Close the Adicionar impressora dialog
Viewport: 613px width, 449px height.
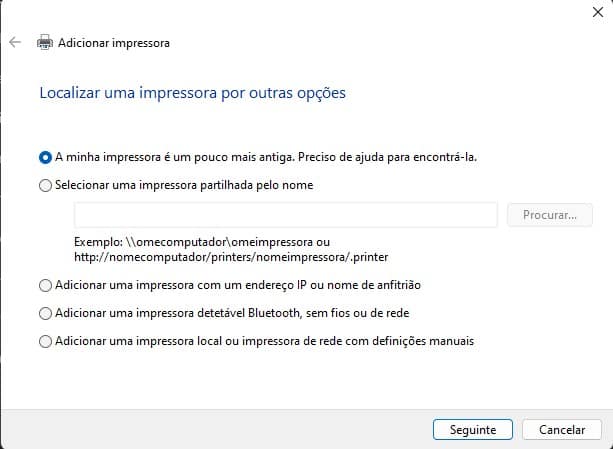598,12
